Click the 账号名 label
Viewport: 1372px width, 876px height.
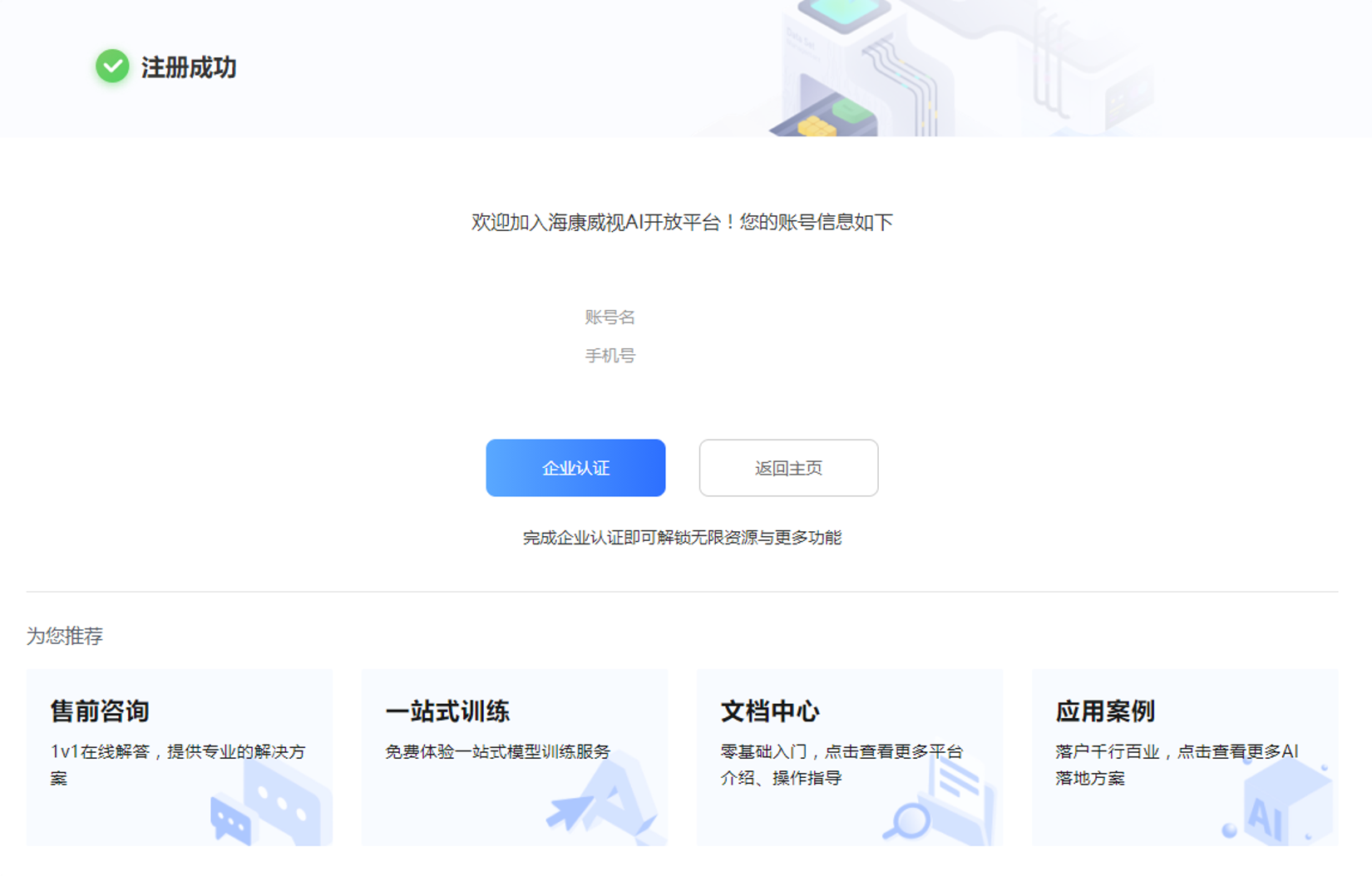point(610,317)
